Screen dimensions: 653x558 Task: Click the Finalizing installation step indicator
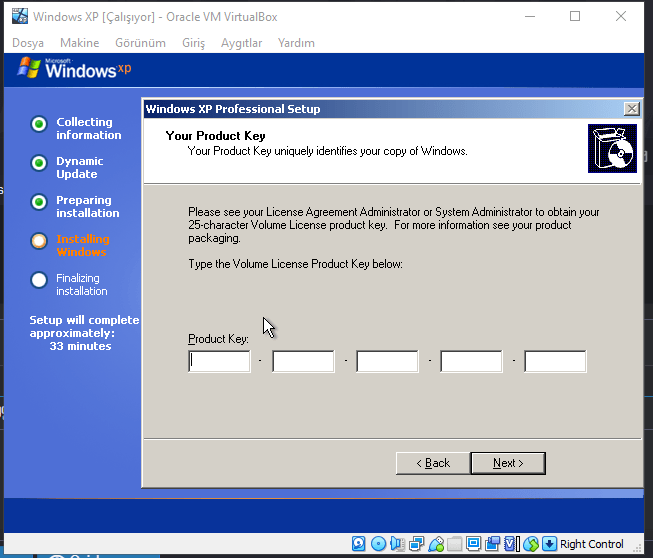[x=39, y=280]
